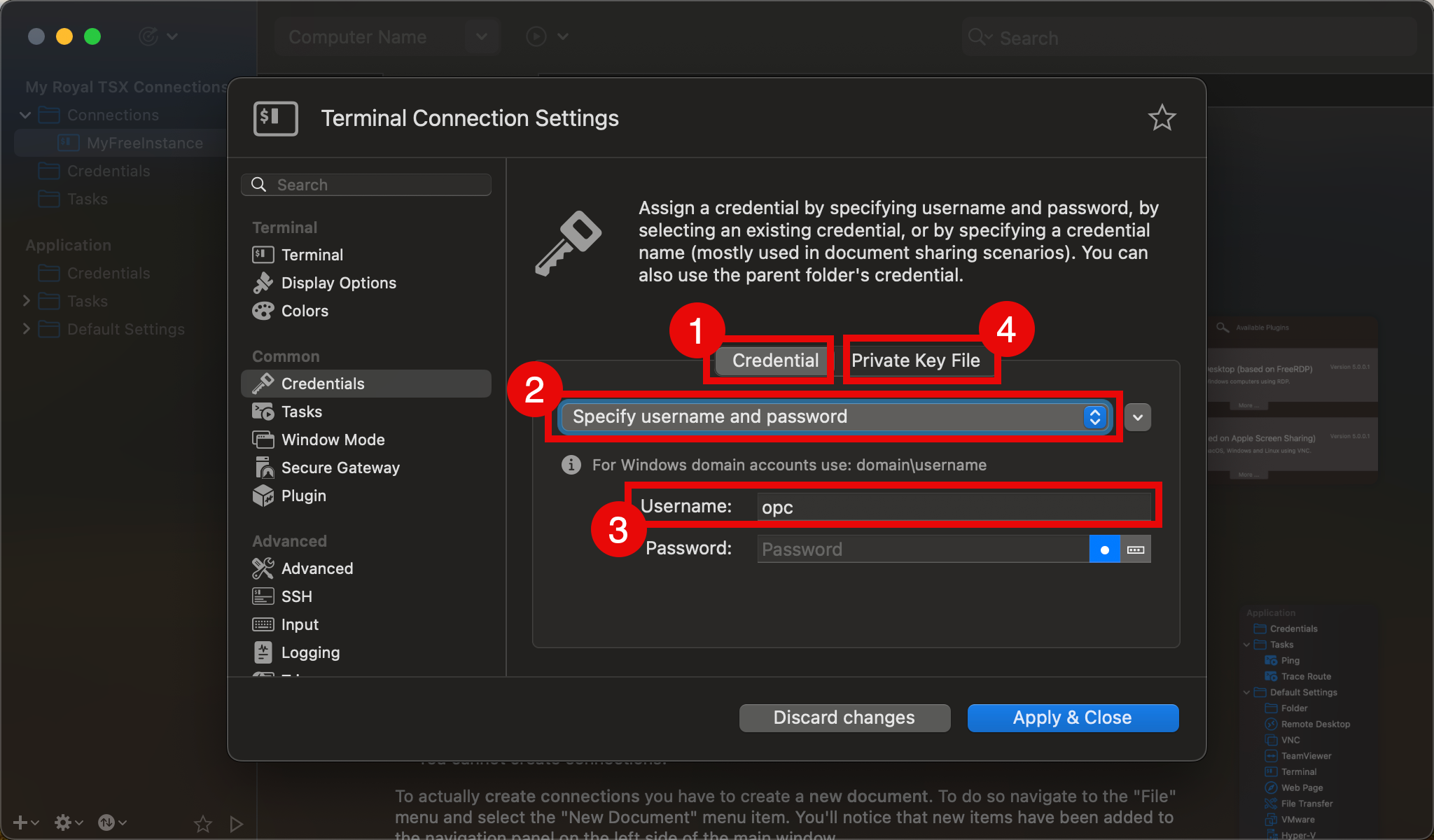Open the Window Mode settings
1434x840 pixels.
(x=333, y=440)
